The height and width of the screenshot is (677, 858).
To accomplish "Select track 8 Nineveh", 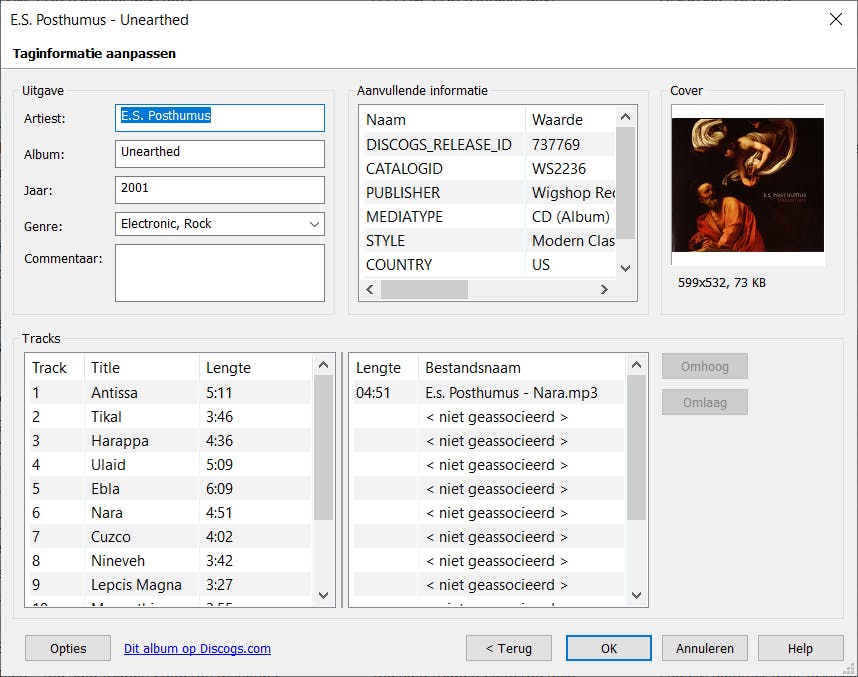I will click(x=170, y=561).
